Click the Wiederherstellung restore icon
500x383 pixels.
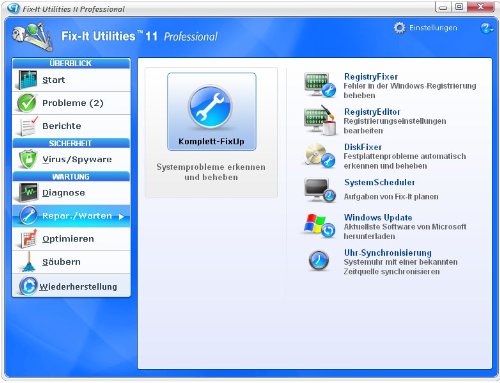[x=28, y=286]
